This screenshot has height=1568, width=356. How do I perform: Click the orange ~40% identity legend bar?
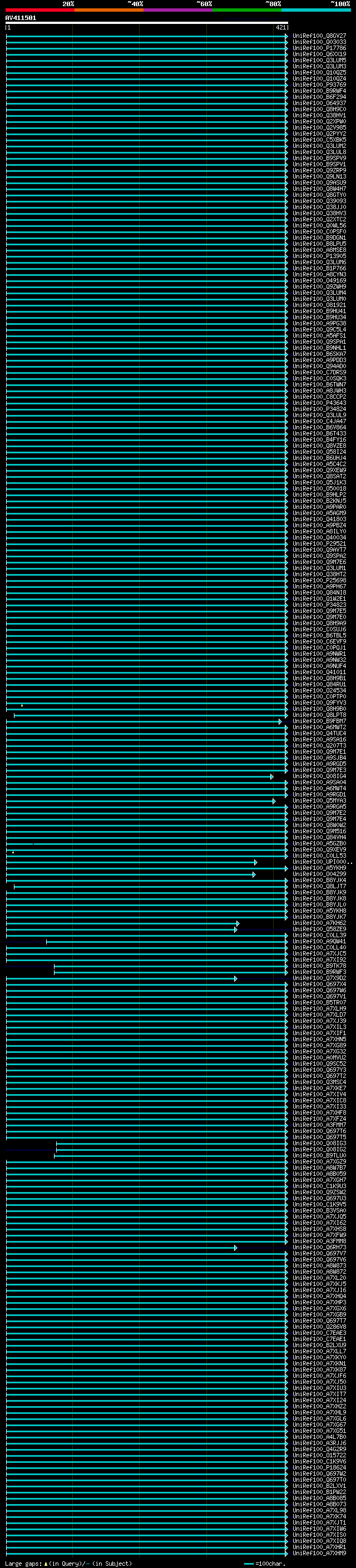(x=109, y=10)
